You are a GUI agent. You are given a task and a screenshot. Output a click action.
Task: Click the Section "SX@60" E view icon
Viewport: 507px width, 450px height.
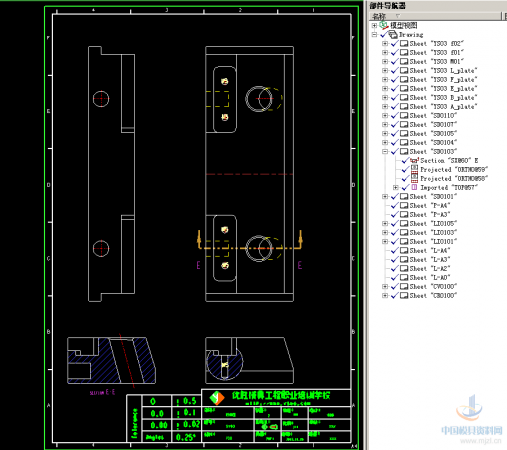click(414, 160)
